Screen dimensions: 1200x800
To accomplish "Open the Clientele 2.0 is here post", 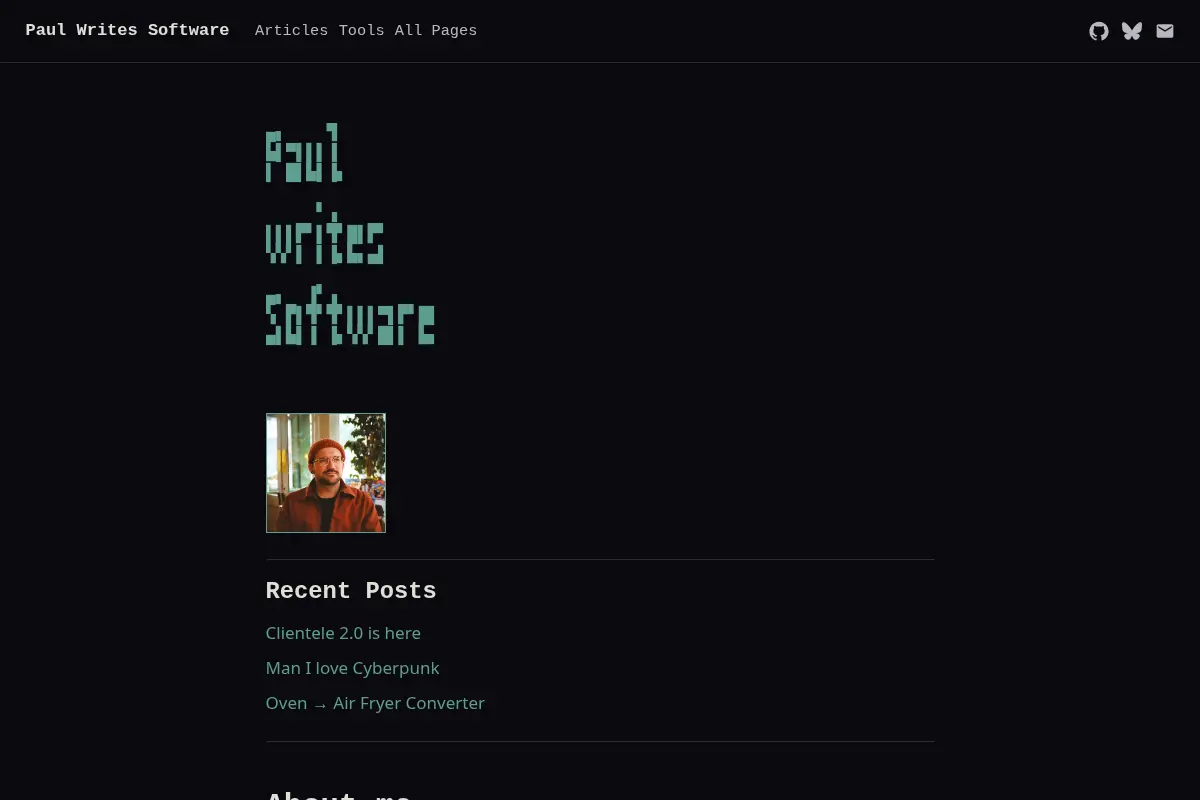I will [x=343, y=633].
